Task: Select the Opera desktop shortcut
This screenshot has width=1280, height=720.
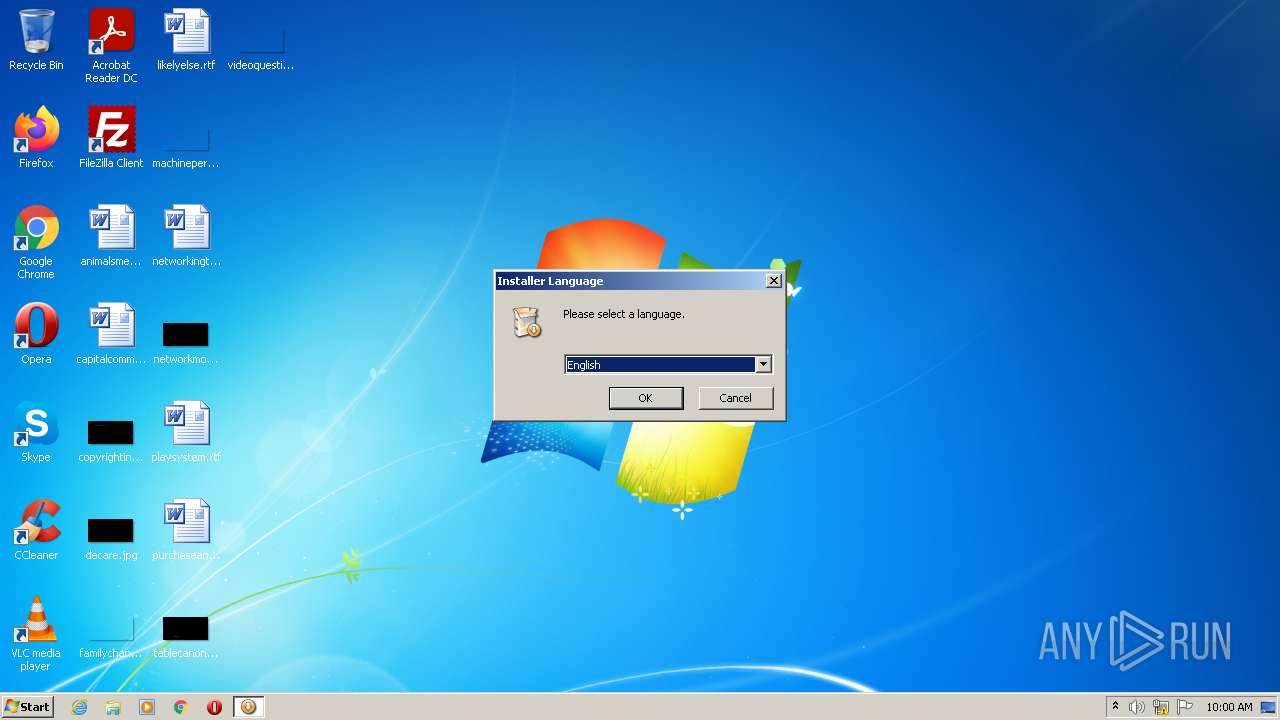Action: coord(36,335)
